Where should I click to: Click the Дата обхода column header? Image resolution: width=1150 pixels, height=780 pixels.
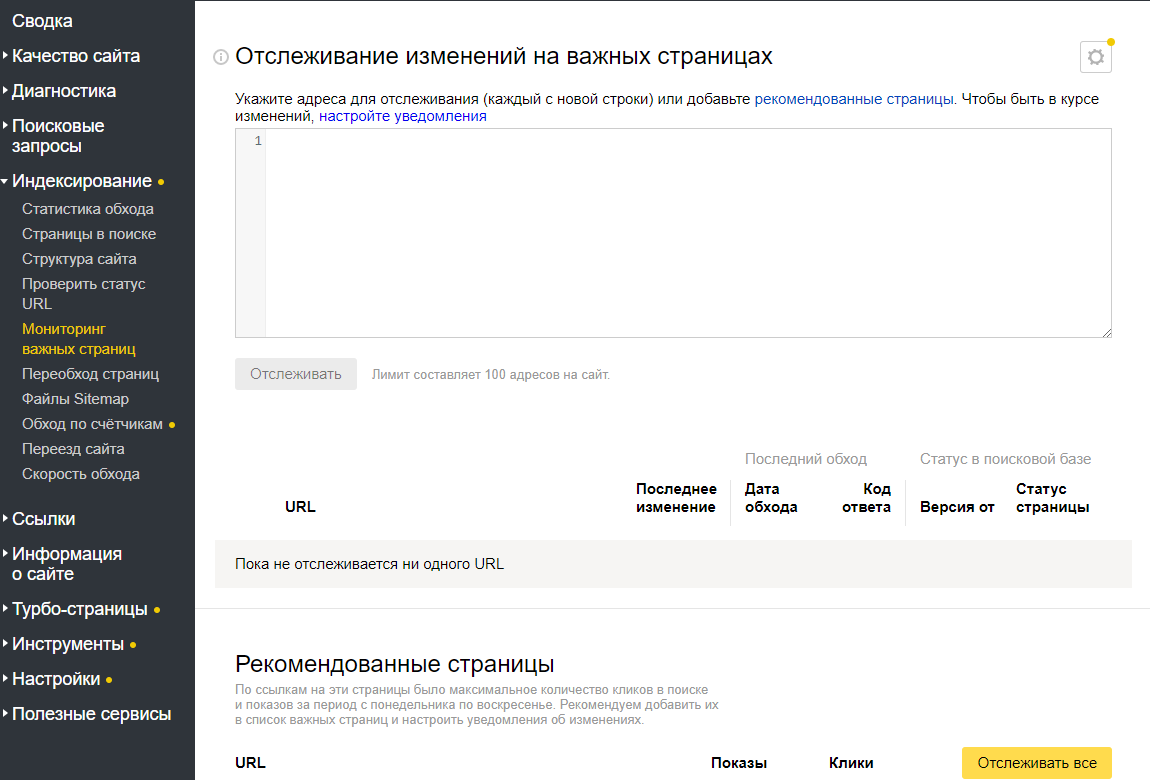[x=771, y=498]
